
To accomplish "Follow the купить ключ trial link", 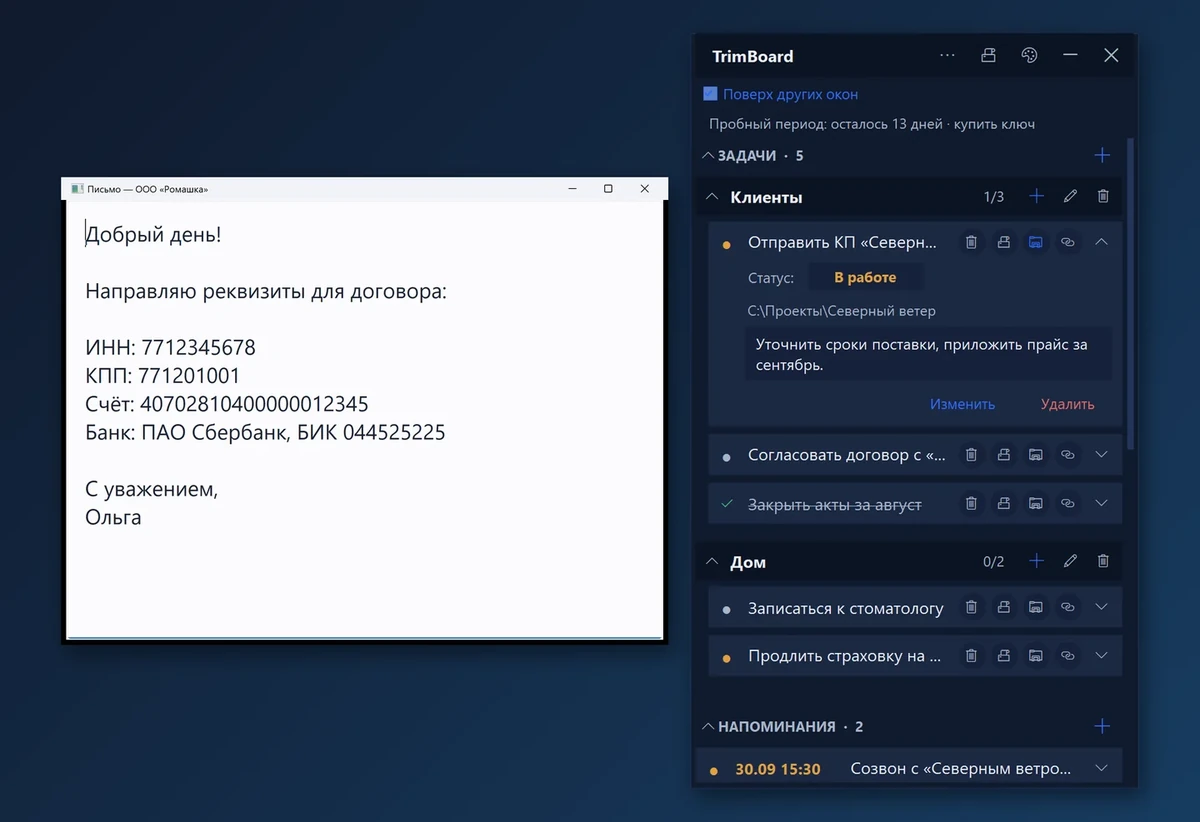I will (994, 124).
